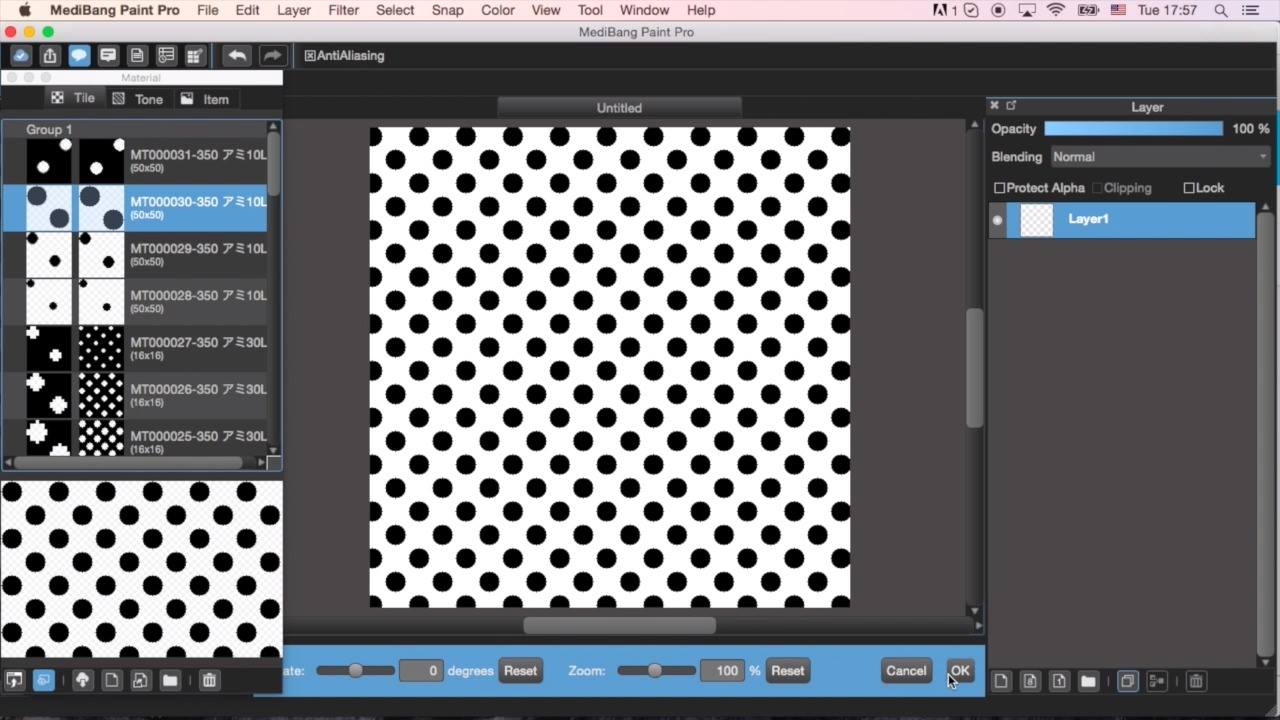Add a new layer in Layer panel
Screen dimensions: 1280x720
[1001, 681]
